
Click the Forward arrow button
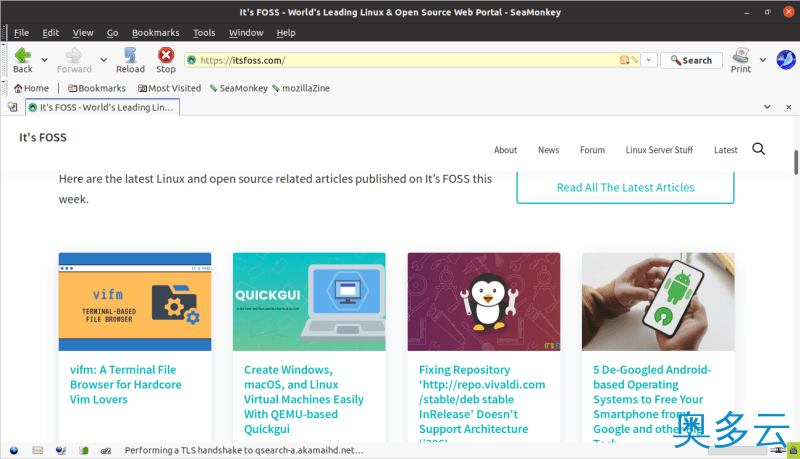click(x=74, y=60)
